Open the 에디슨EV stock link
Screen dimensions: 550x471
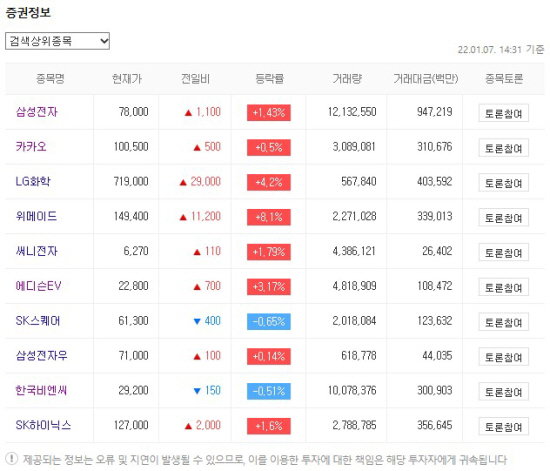click(x=39, y=286)
